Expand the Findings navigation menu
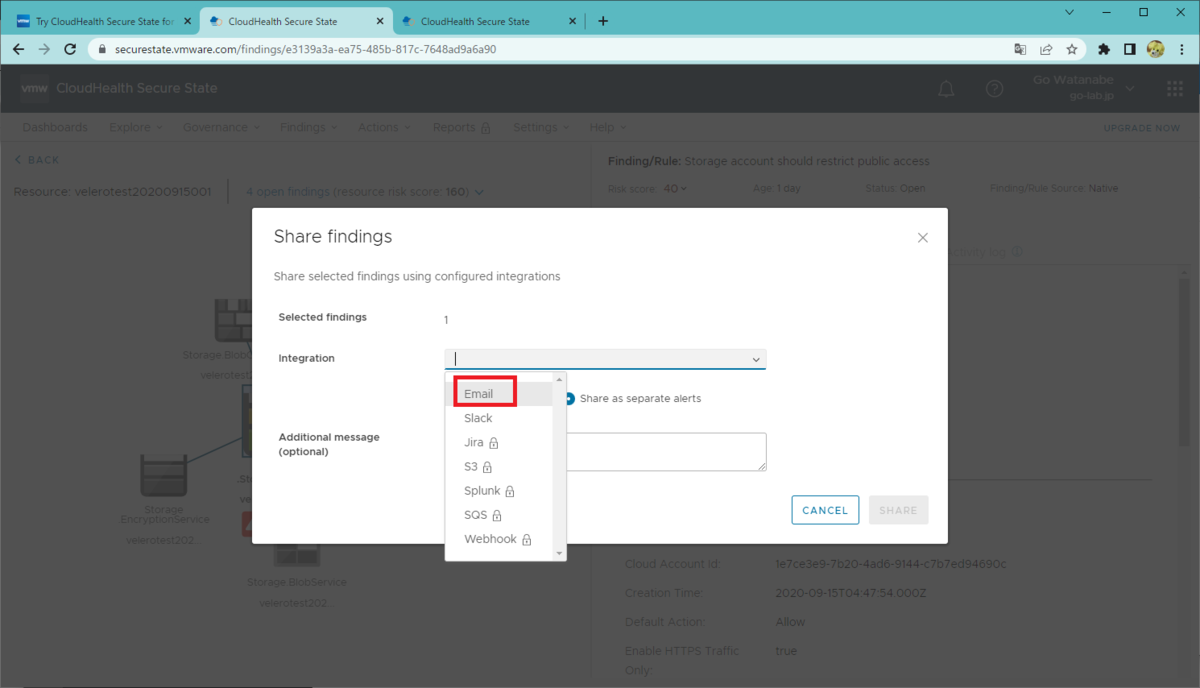Viewport: 1200px width, 688px height. [309, 127]
